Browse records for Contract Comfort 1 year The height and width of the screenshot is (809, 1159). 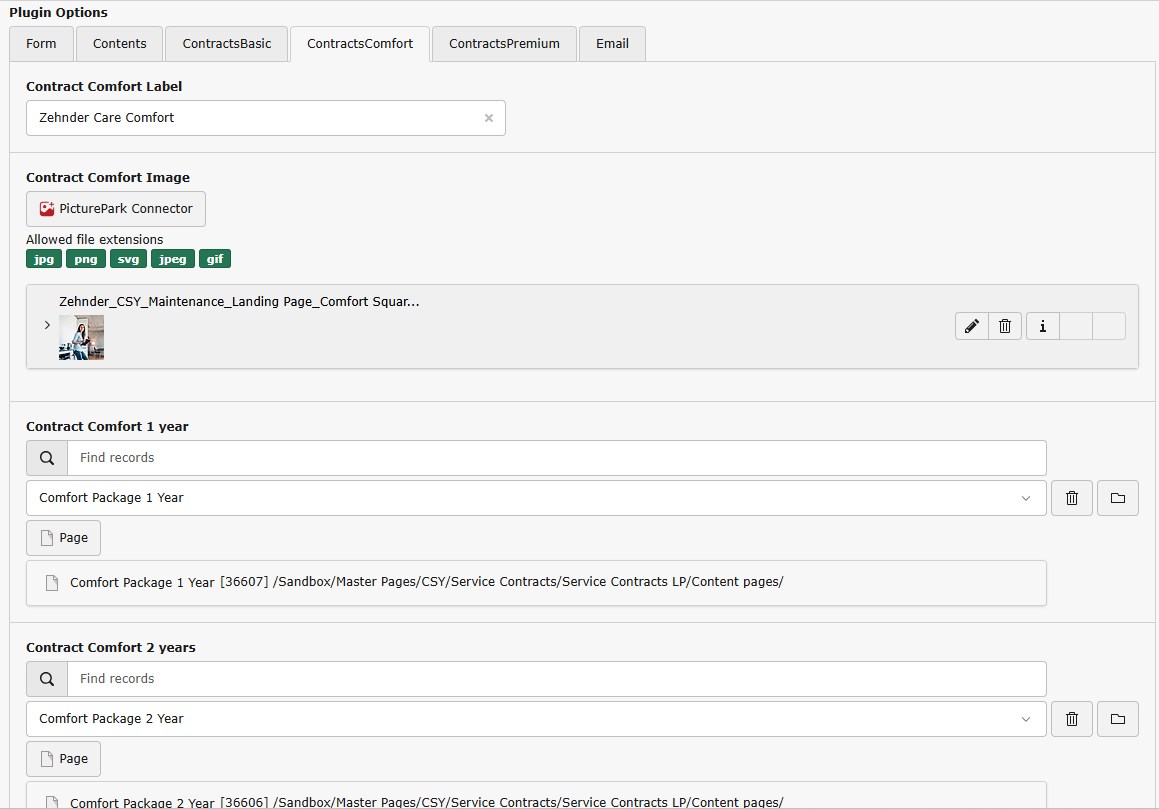click(x=1117, y=498)
